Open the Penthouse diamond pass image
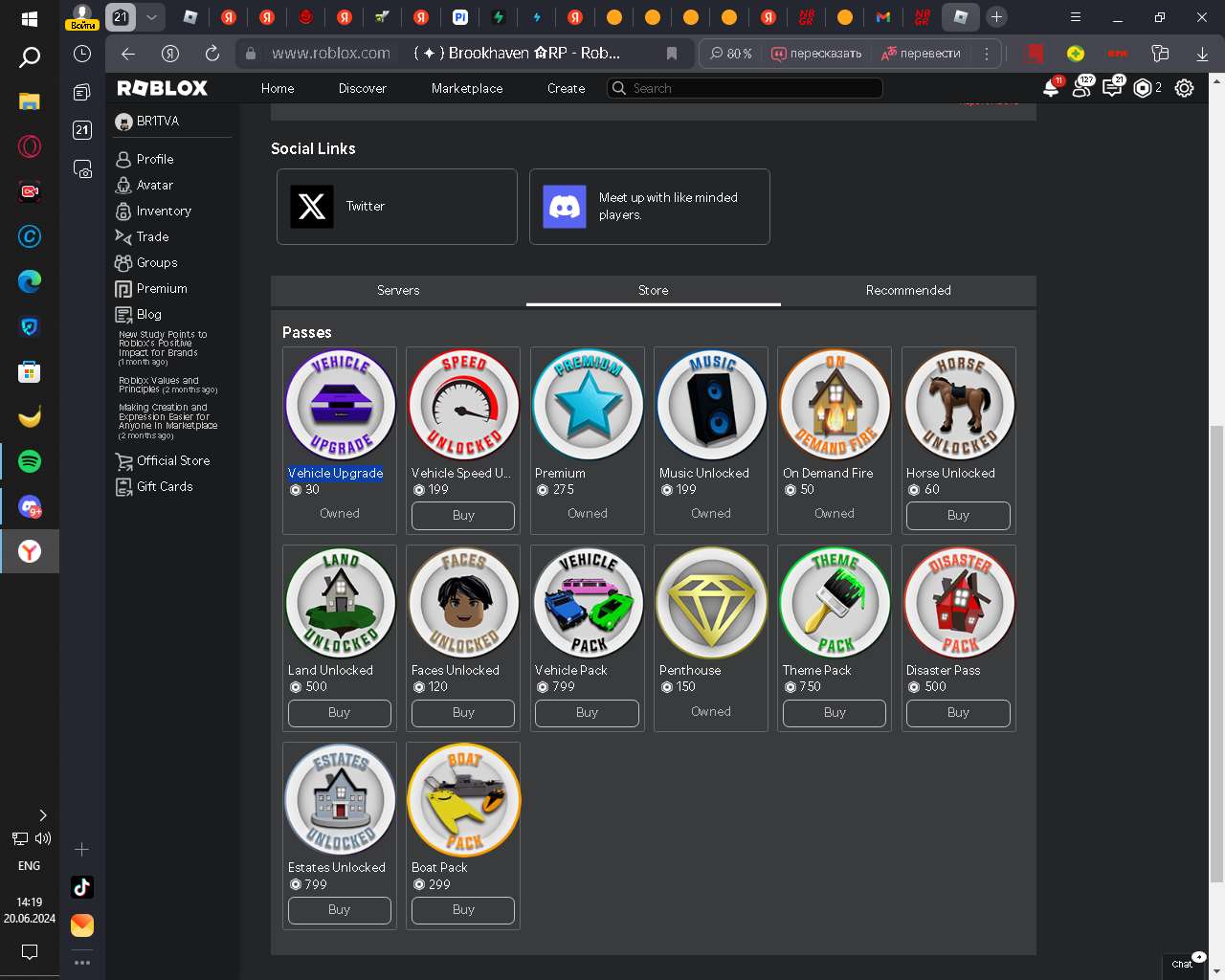 coord(711,603)
